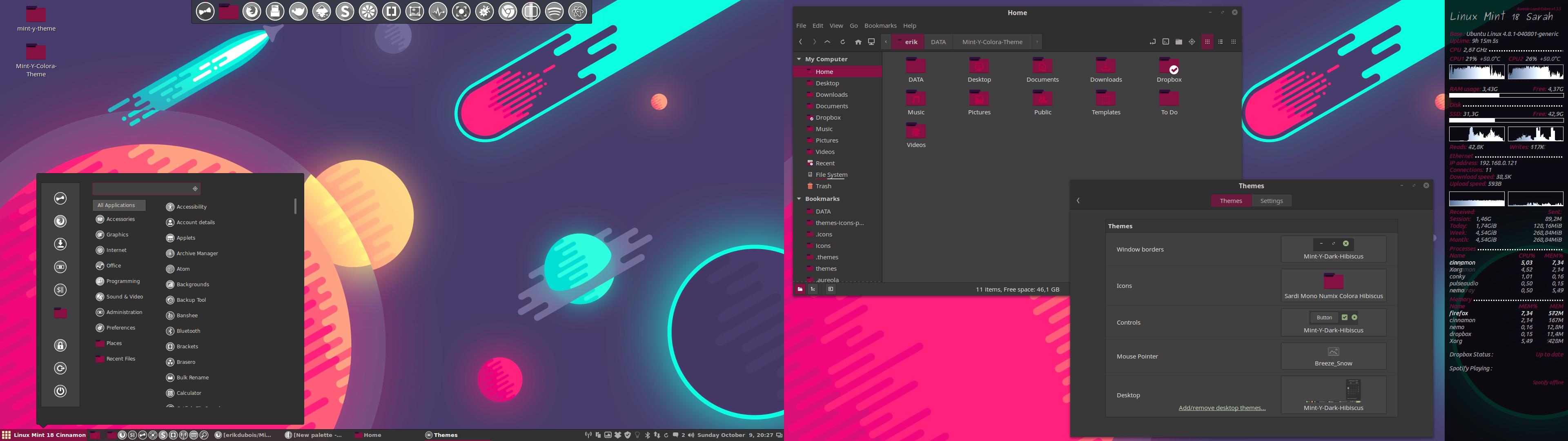Hide the sidebar using status bar button
The width and height of the screenshot is (1568, 441).
click(830, 290)
